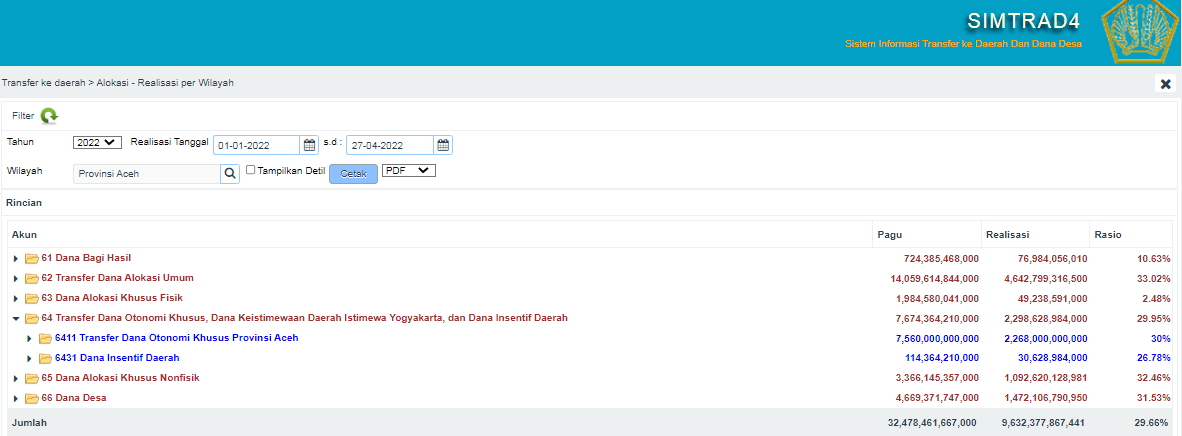
Task: Open the PDF format dropdown
Action: pos(409,171)
